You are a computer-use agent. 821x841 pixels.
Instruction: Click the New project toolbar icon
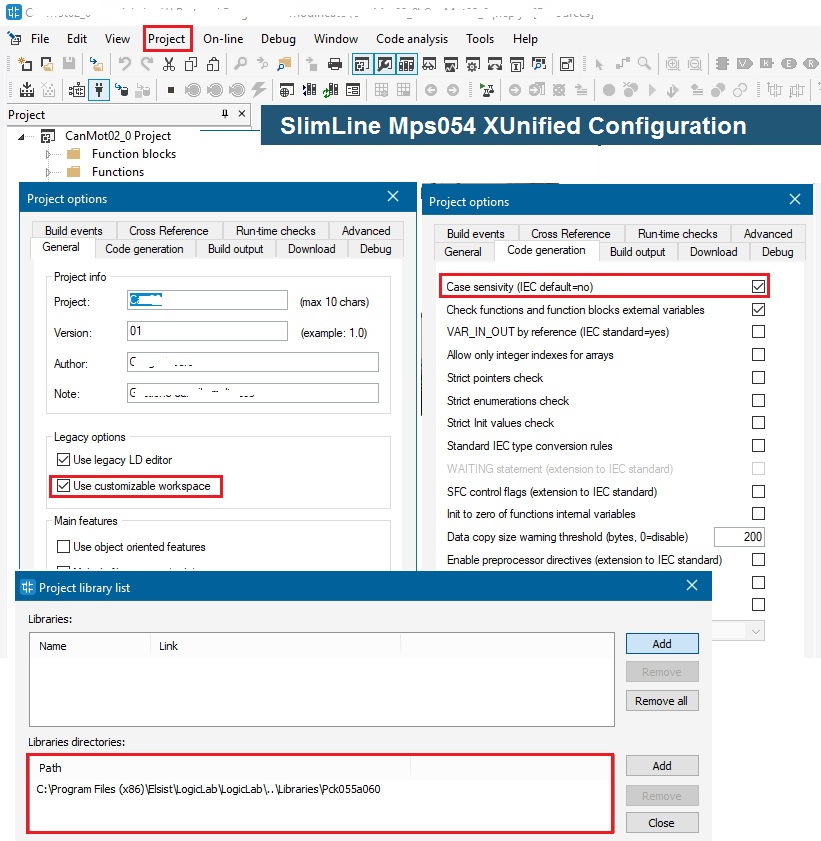[25, 64]
